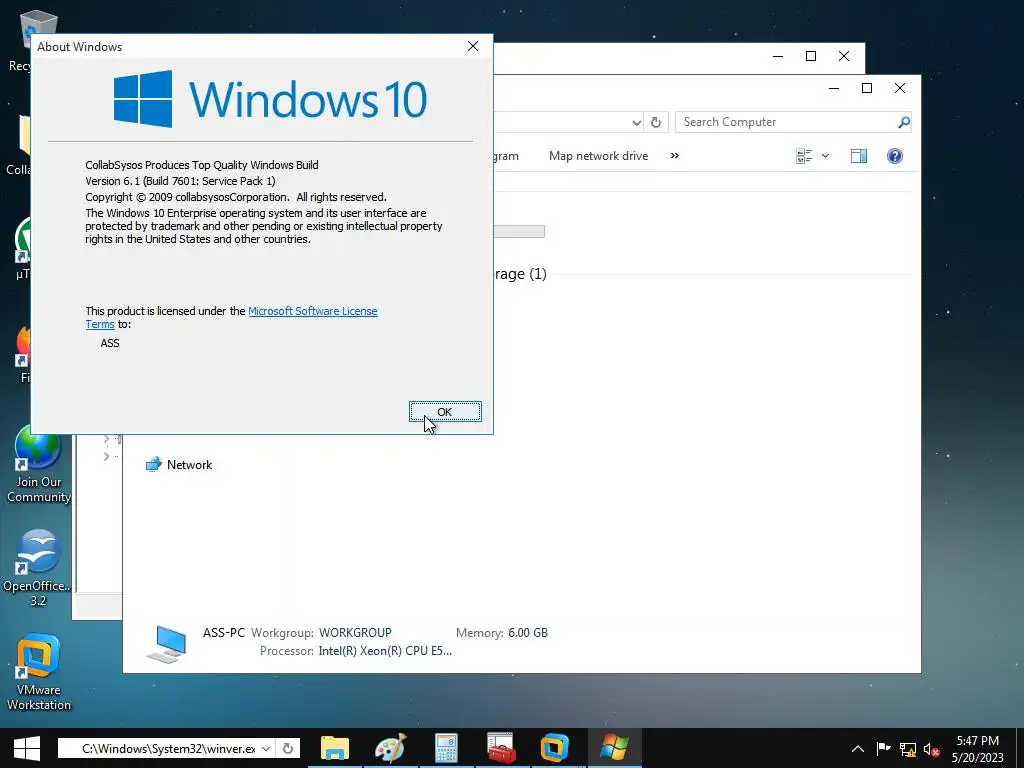Viewport: 1024px width, 768px height.
Task: Select Network in the Explorer window
Action: (x=189, y=465)
